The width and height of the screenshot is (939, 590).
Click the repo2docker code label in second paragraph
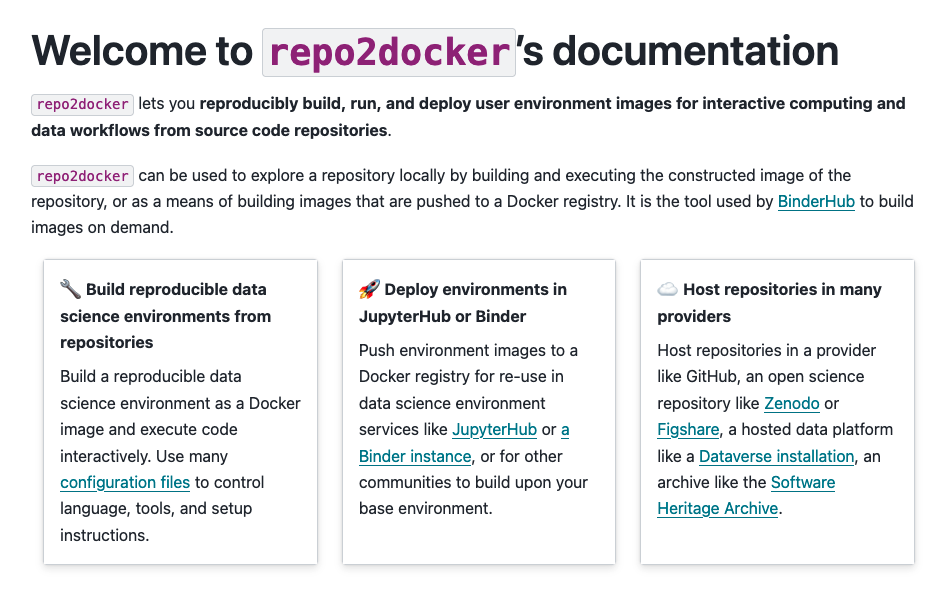[81, 175]
